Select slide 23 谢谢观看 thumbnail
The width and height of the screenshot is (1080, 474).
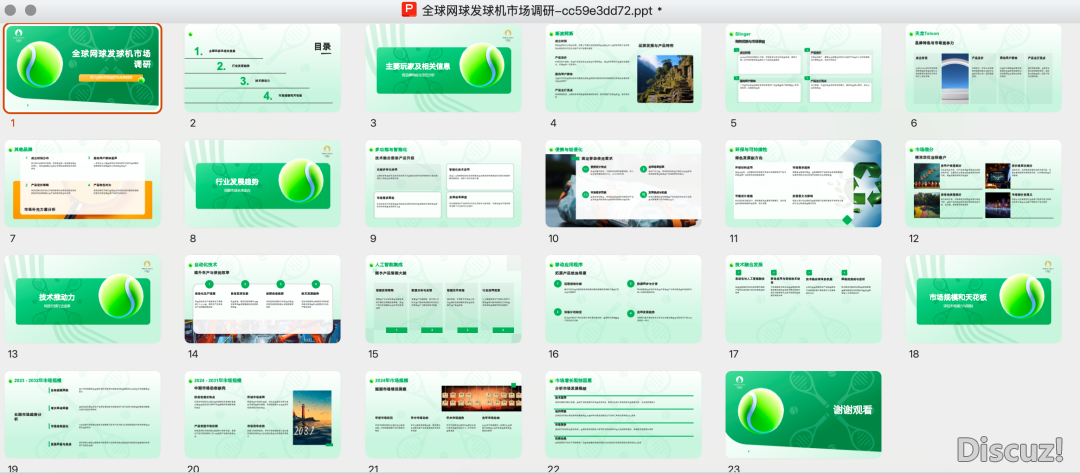[803, 415]
